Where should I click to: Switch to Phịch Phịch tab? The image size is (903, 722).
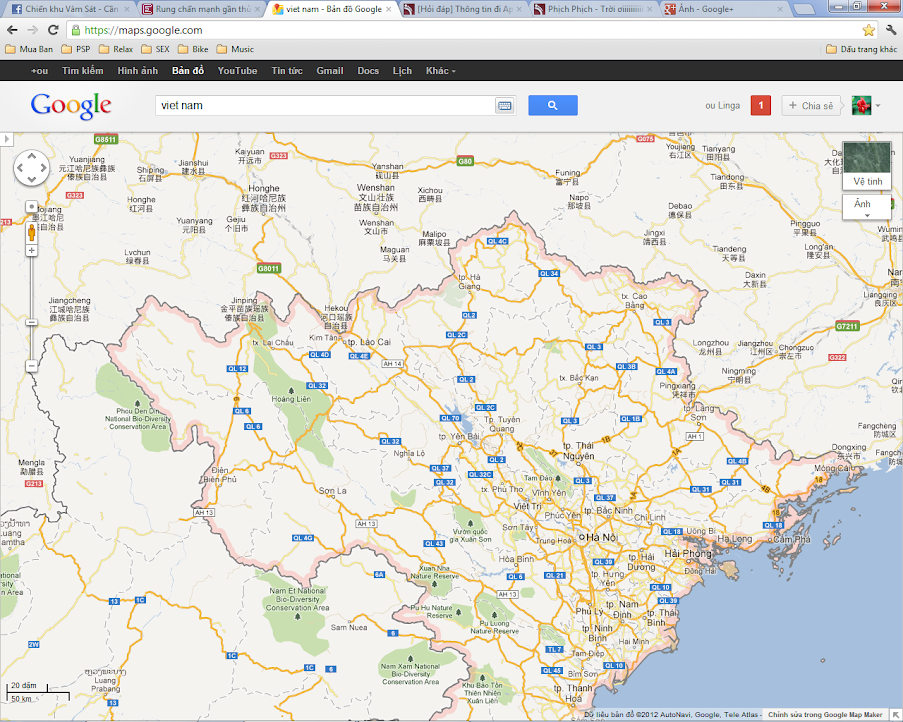click(x=594, y=9)
